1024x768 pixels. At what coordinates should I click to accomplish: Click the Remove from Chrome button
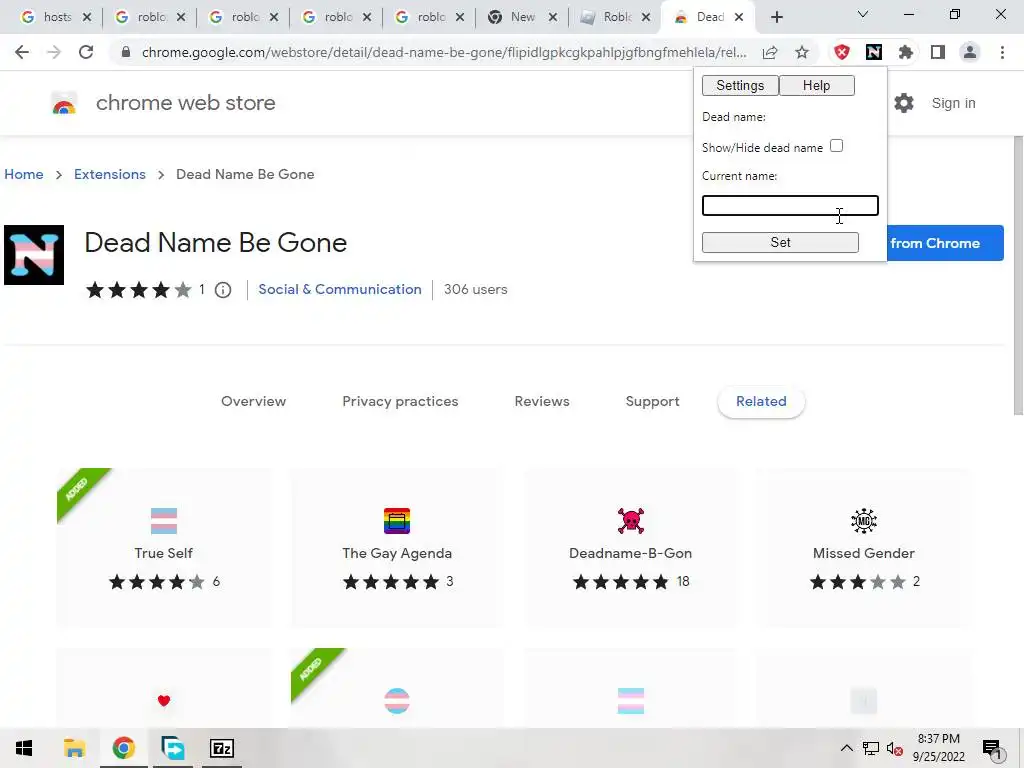pos(945,243)
